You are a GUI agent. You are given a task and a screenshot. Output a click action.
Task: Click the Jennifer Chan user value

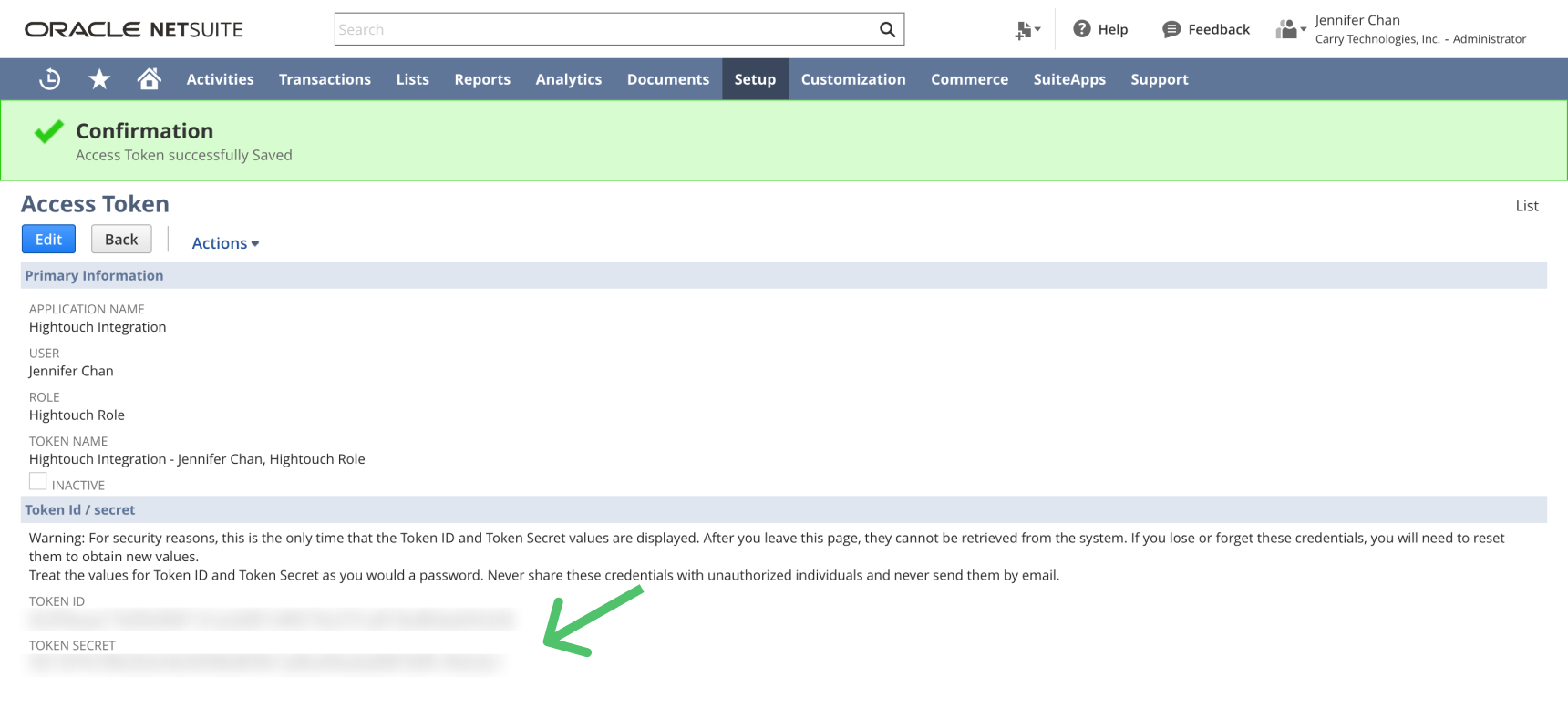71,371
